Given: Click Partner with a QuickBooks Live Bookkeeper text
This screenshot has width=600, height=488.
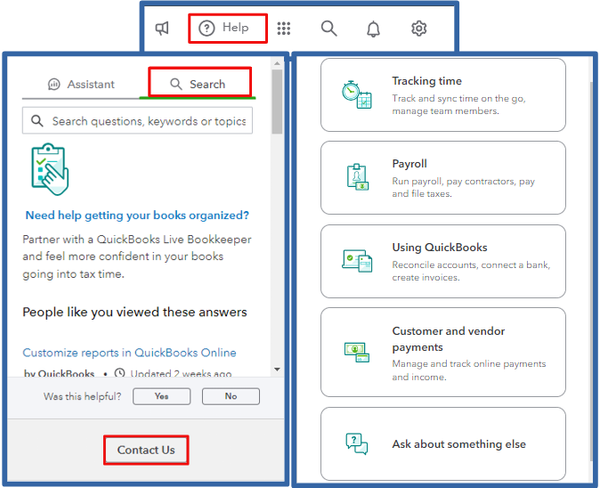Looking at the screenshot, I should click(x=137, y=256).
